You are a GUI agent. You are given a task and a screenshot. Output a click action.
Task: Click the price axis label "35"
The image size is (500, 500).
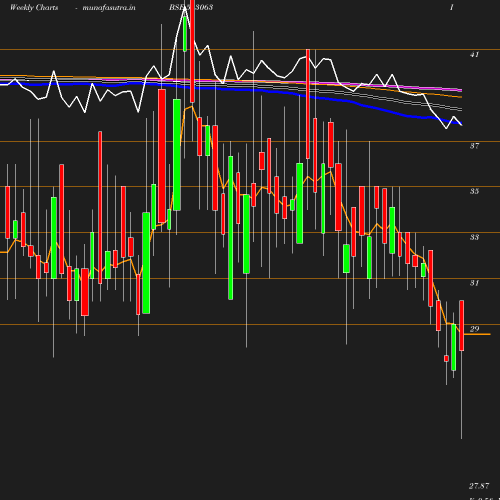point(474,191)
